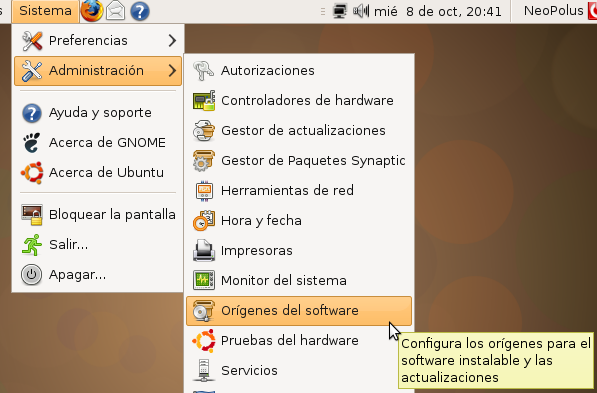Click the circuit card Controladores icon

(204, 101)
